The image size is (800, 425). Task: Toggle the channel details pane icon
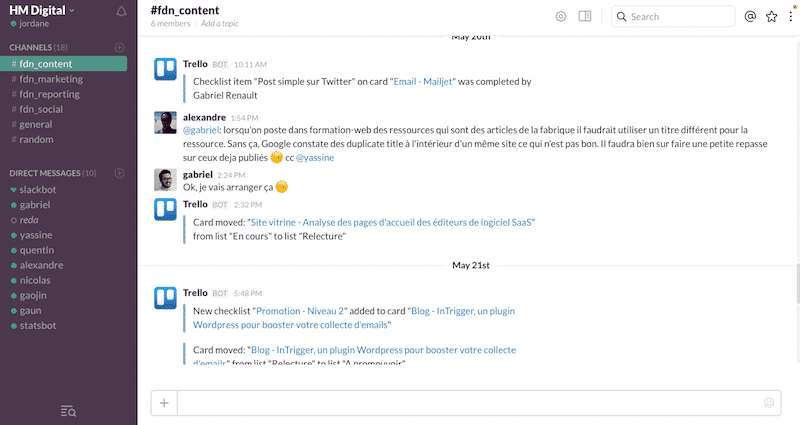click(x=585, y=16)
